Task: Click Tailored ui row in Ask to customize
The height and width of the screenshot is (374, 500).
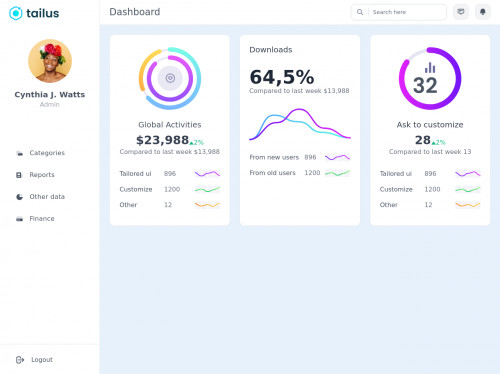Action: 430,174
